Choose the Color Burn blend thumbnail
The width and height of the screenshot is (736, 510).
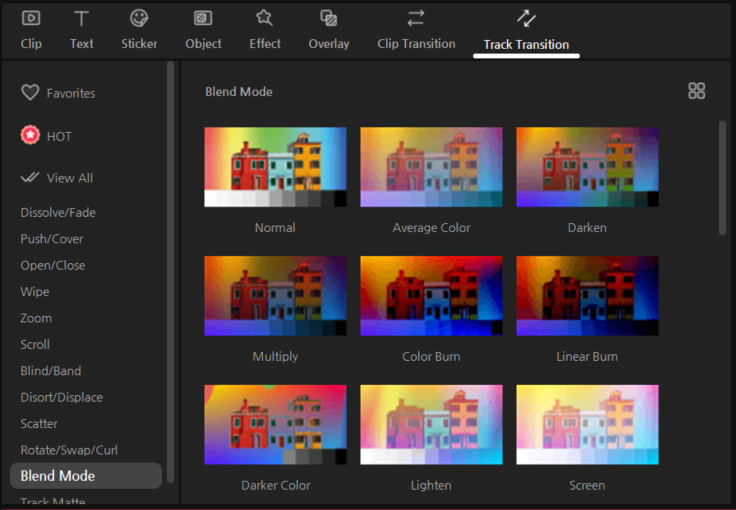pos(431,296)
